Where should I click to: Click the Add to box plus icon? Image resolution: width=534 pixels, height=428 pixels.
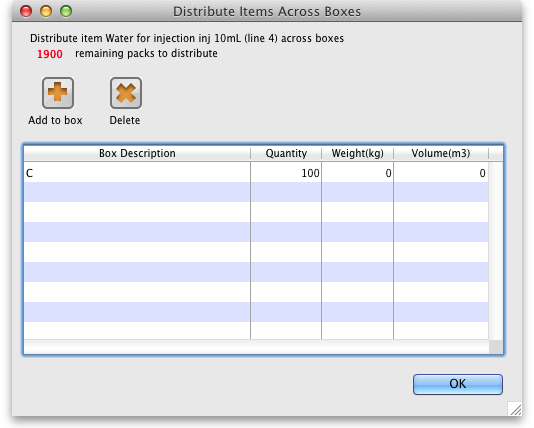tap(58, 93)
